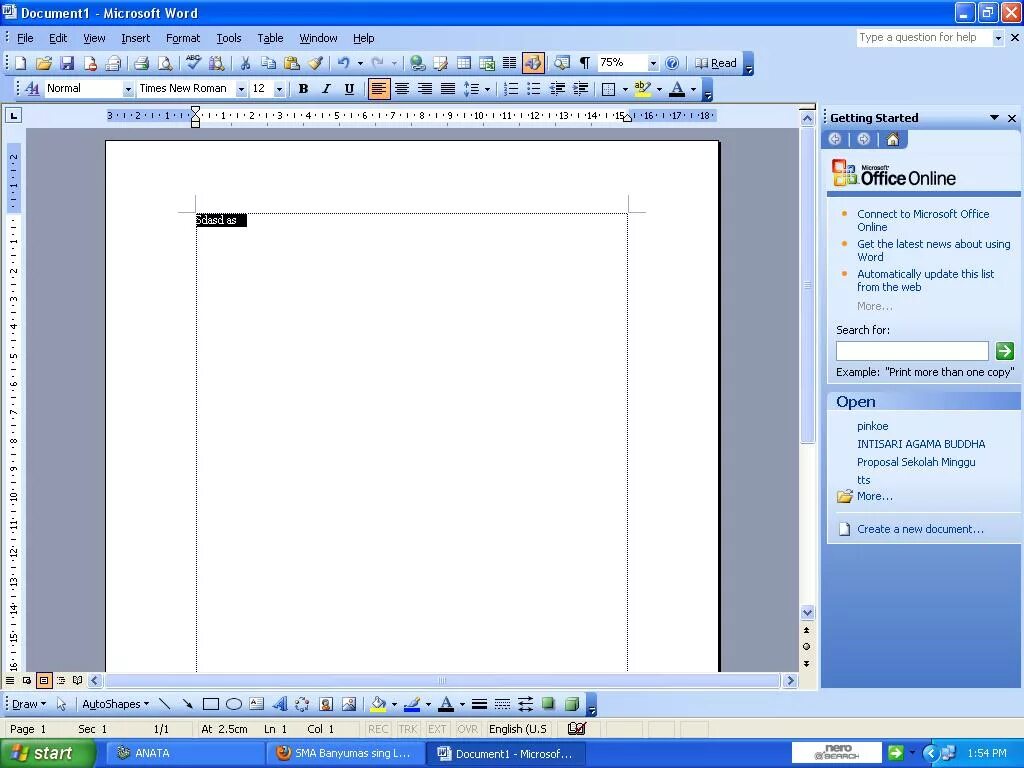Expand the Line Spacing dropdown arrow
Screen dimensions: 1024x768
(487, 89)
